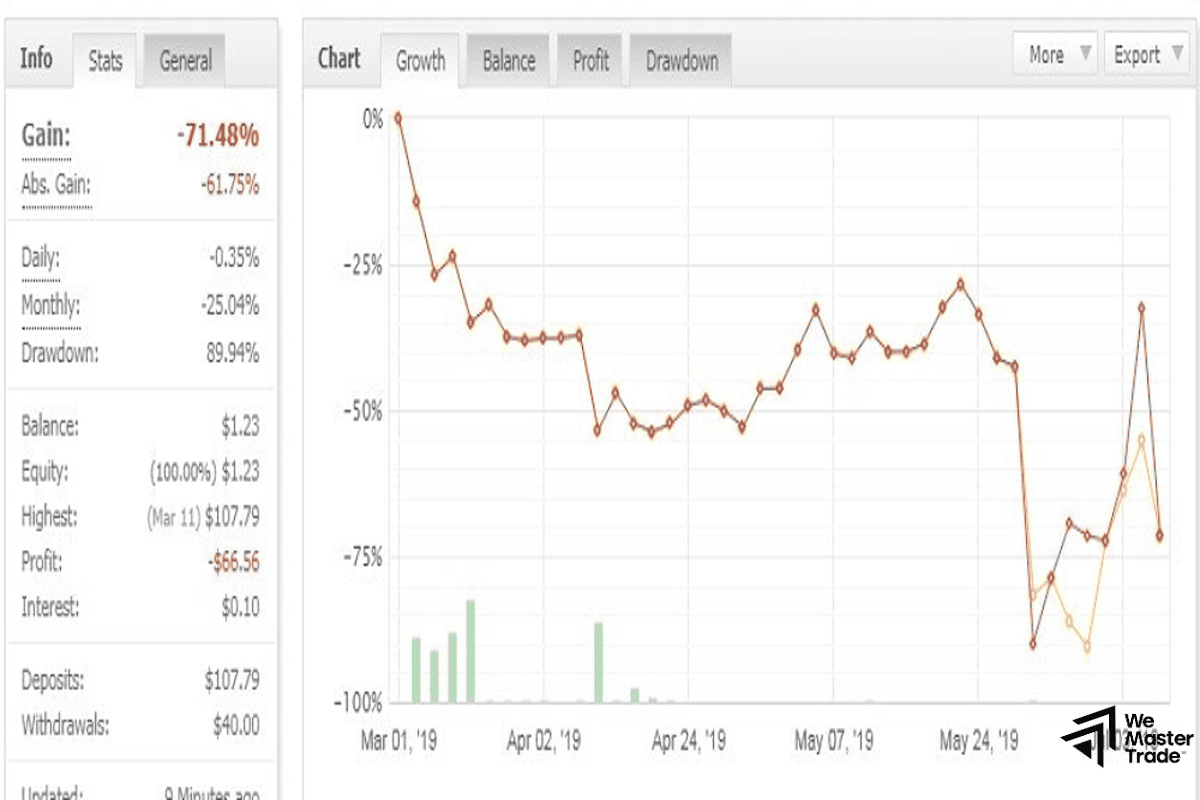Image resolution: width=1200 pixels, height=800 pixels.
Task: Click the Daily percentage label
Action: point(38,257)
